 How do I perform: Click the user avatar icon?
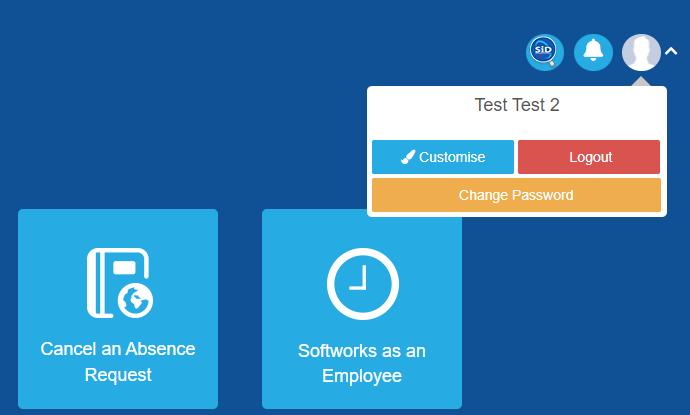point(641,52)
